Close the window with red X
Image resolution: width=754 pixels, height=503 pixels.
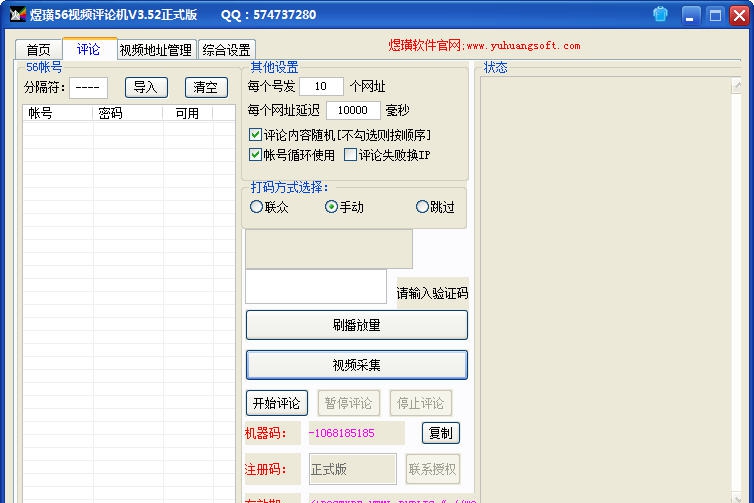(x=740, y=15)
